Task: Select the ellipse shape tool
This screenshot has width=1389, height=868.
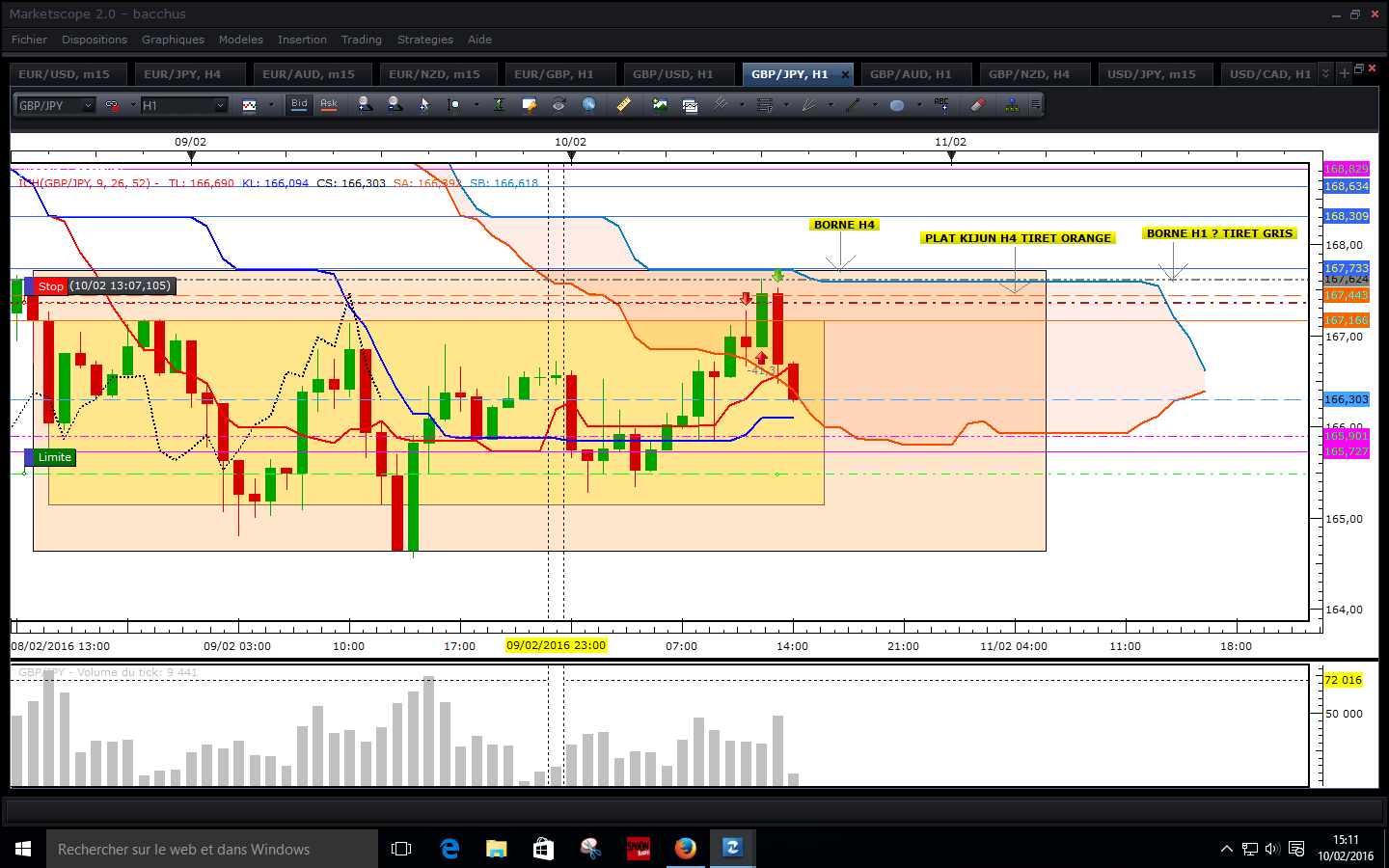Action: pyautogui.click(x=897, y=104)
